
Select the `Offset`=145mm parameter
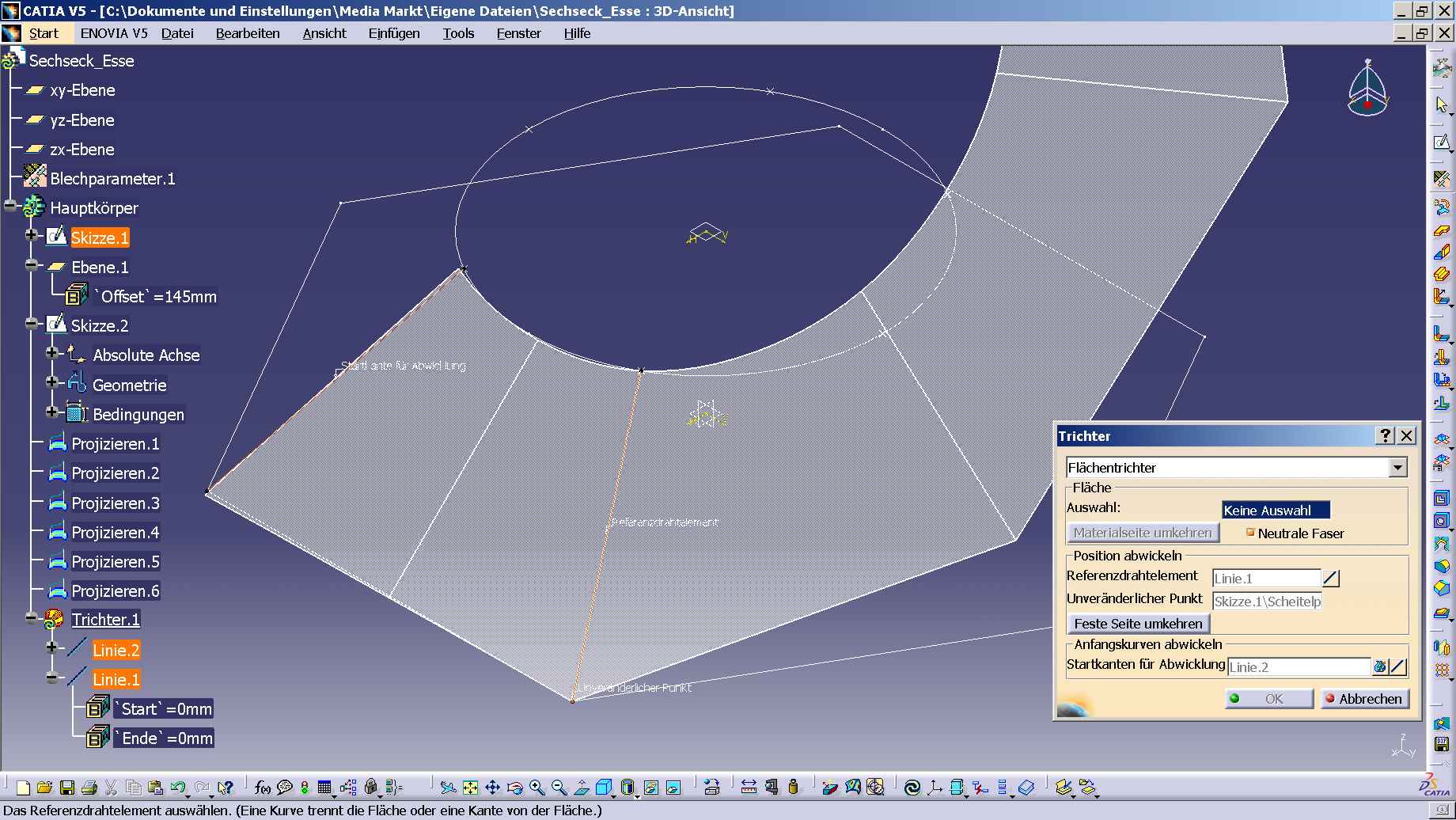point(156,297)
